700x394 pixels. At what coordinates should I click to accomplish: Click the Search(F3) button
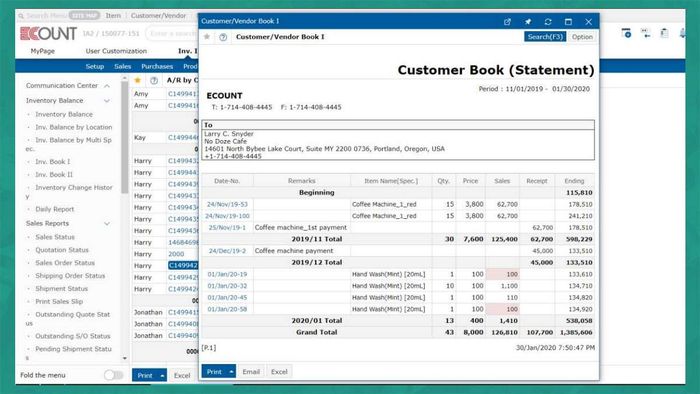click(545, 37)
